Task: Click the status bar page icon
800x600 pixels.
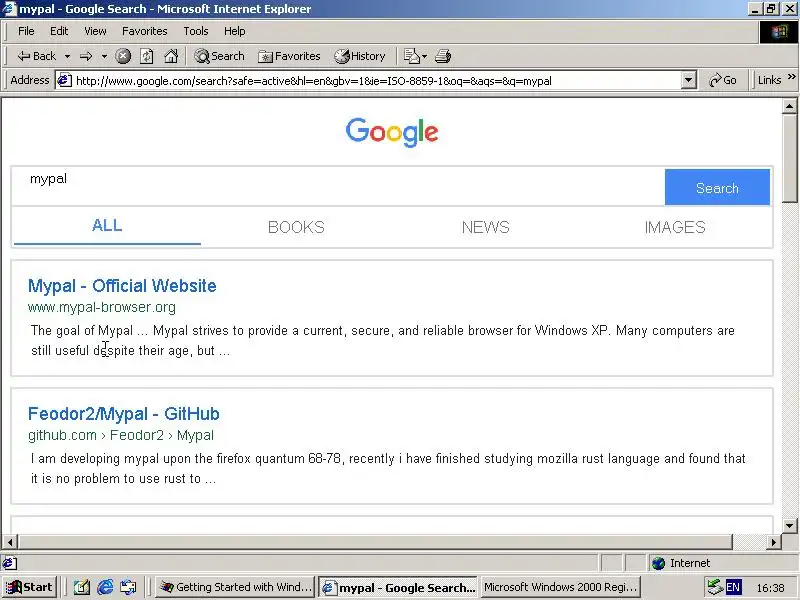Action: (x=9, y=563)
